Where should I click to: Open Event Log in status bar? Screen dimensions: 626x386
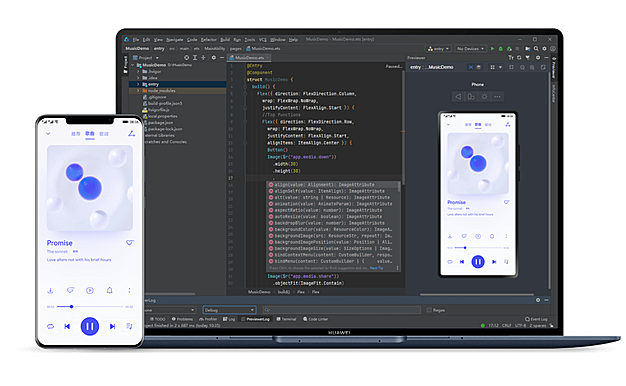point(536,319)
